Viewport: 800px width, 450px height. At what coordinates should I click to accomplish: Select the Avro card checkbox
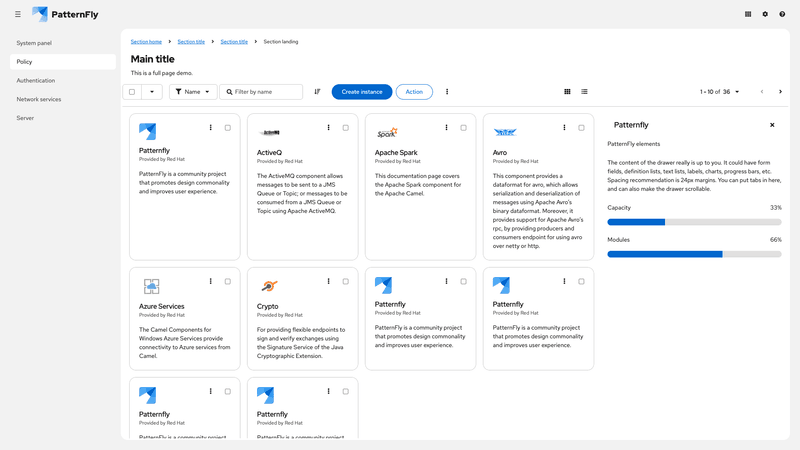(x=581, y=128)
